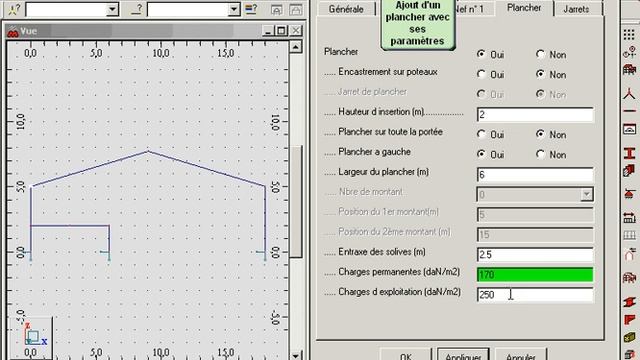Click the OK button

[406, 354]
